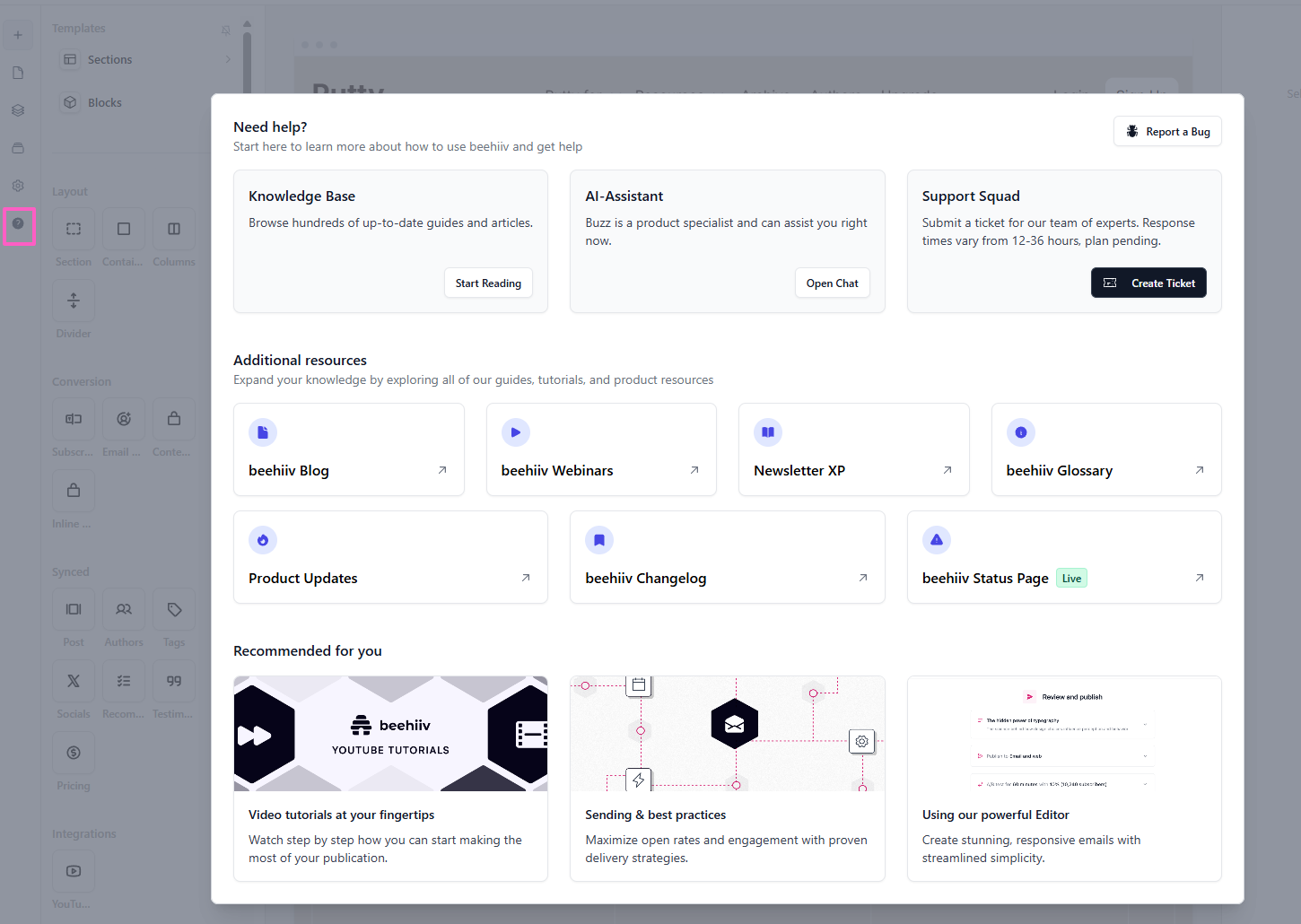Click the help question mark sidebar icon

click(18, 224)
